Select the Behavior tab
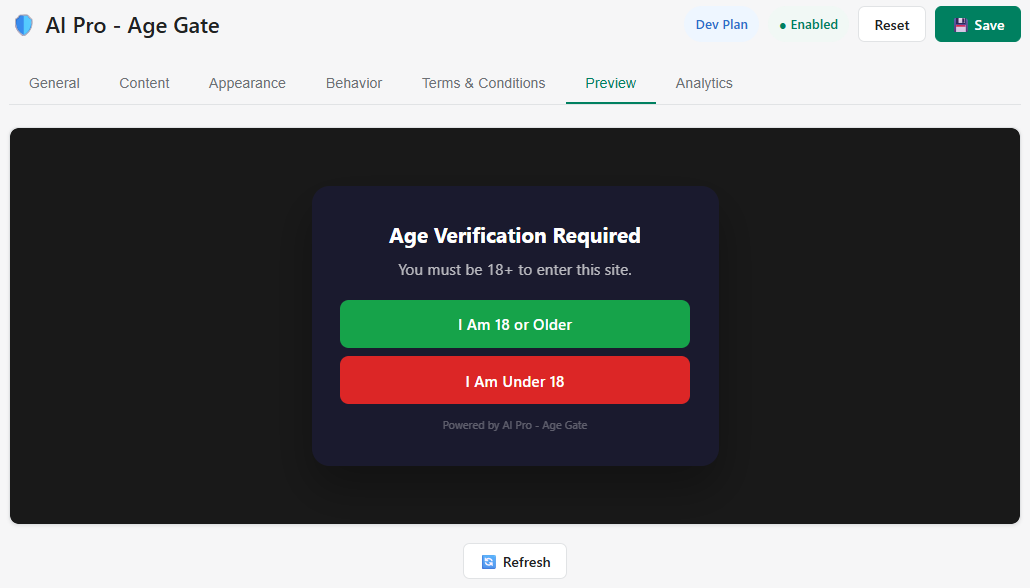 [x=353, y=83]
